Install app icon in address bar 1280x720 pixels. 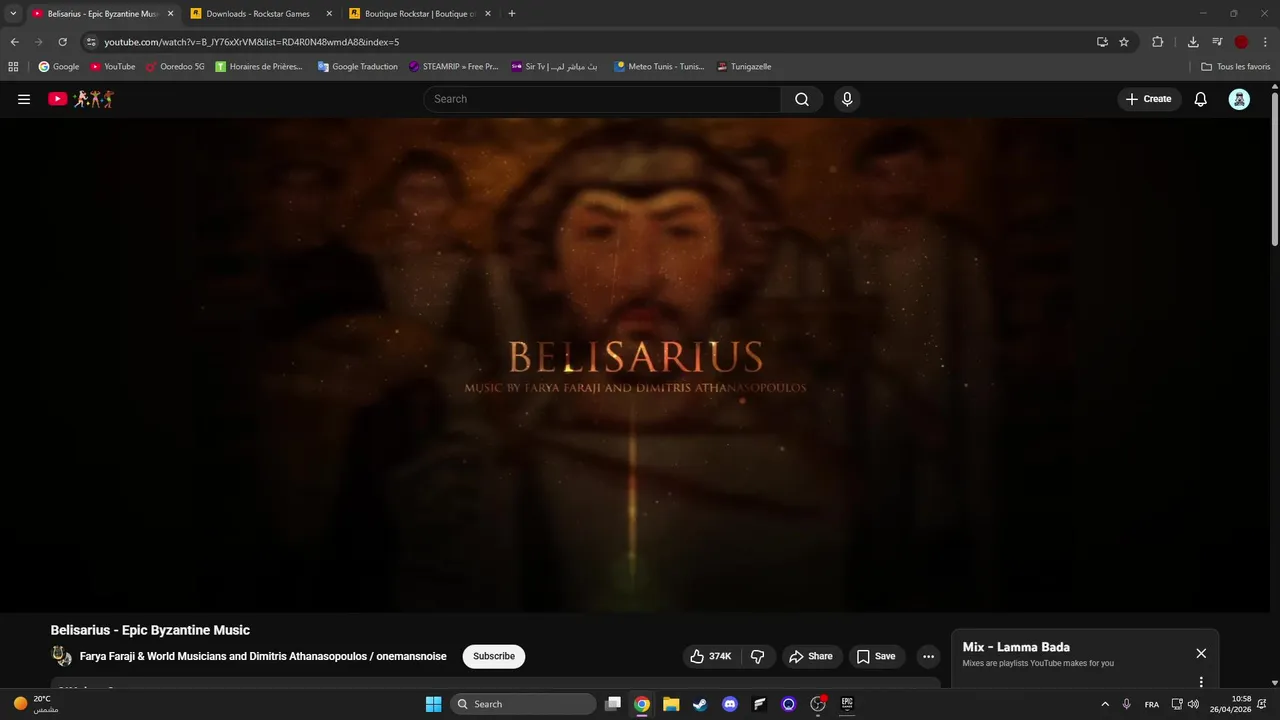click(x=1102, y=42)
